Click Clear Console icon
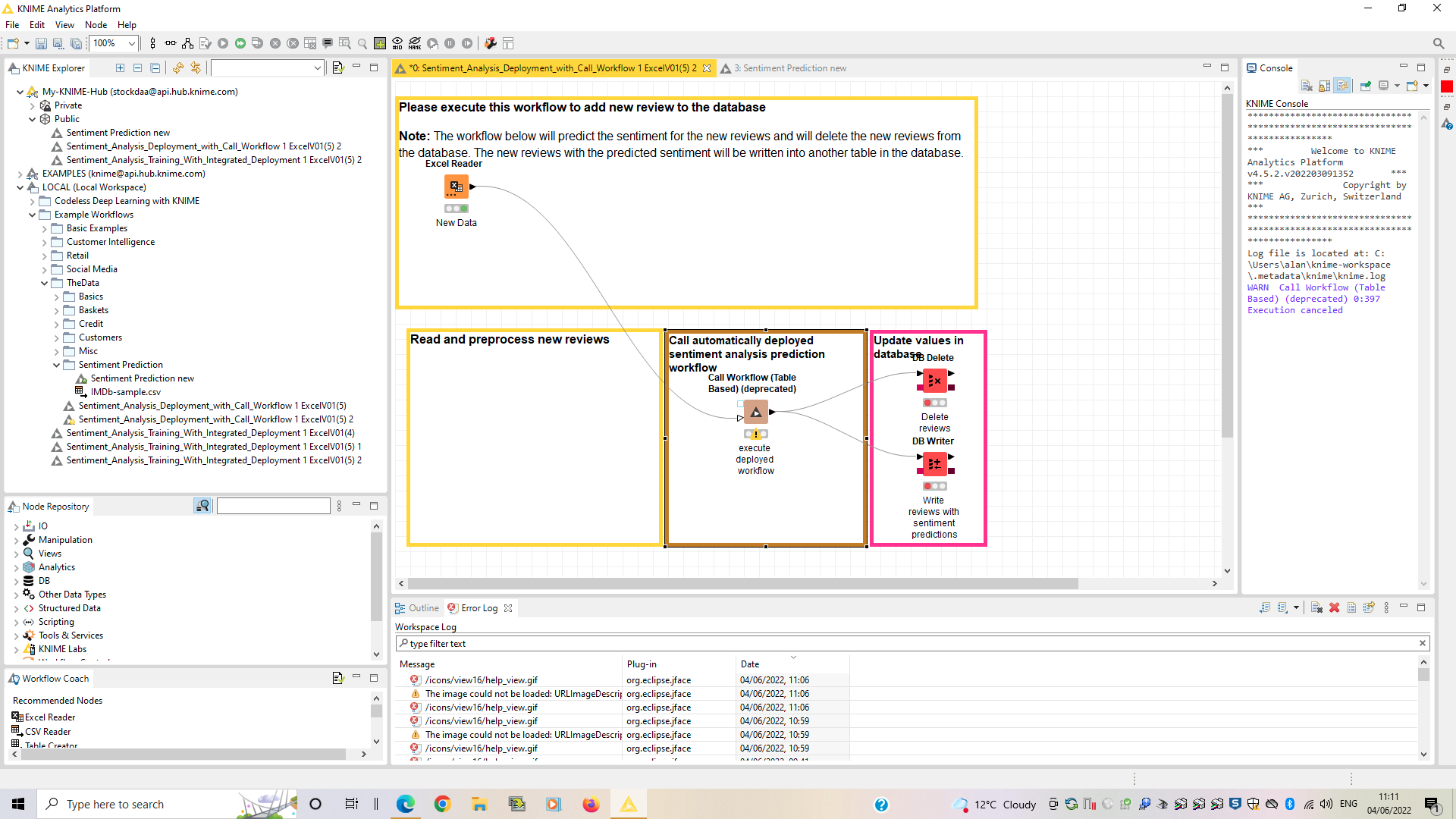The width and height of the screenshot is (1456, 819). (x=1306, y=86)
